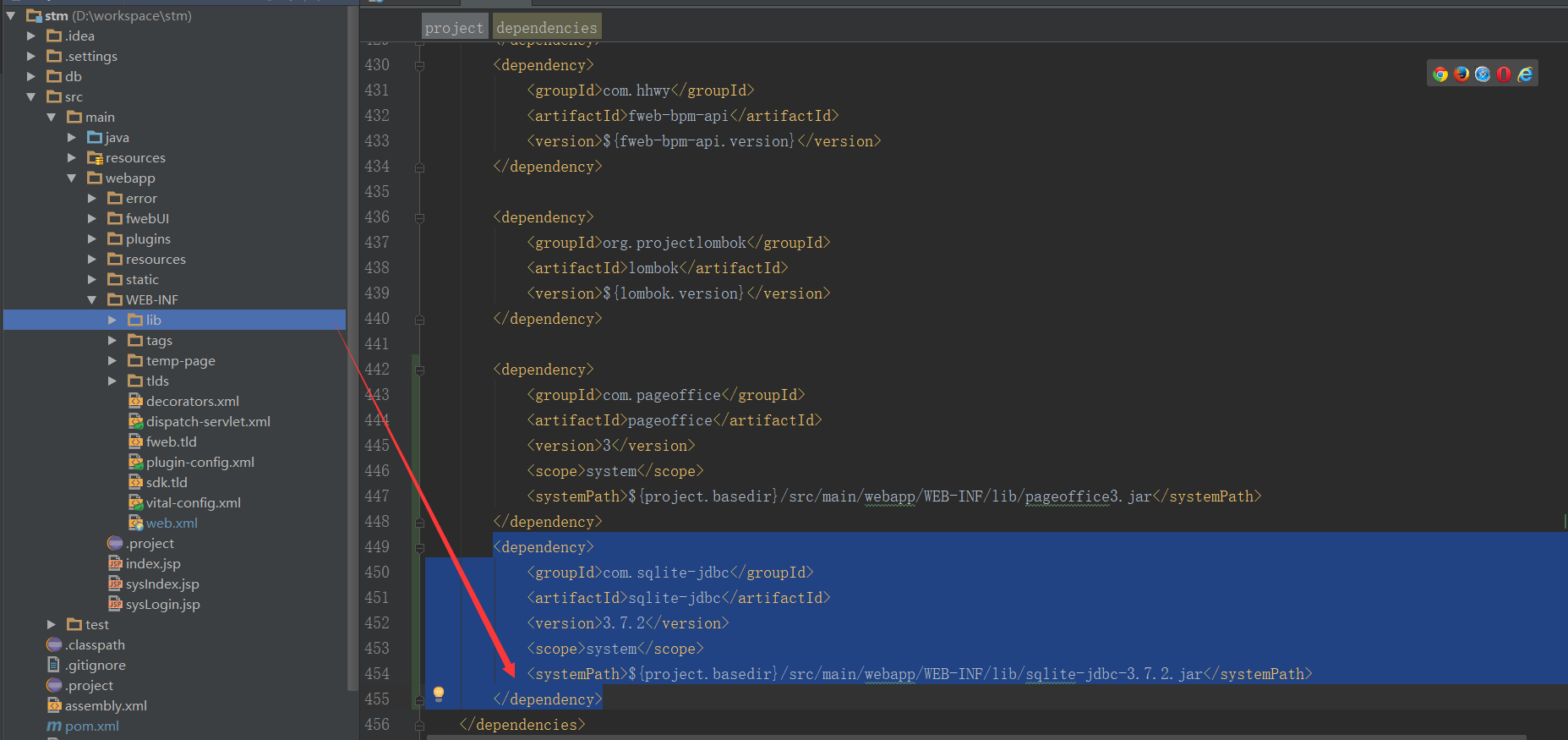Image resolution: width=1568 pixels, height=740 pixels.
Task: Click the sysLogin.jsp file icon
Action: point(115,604)
